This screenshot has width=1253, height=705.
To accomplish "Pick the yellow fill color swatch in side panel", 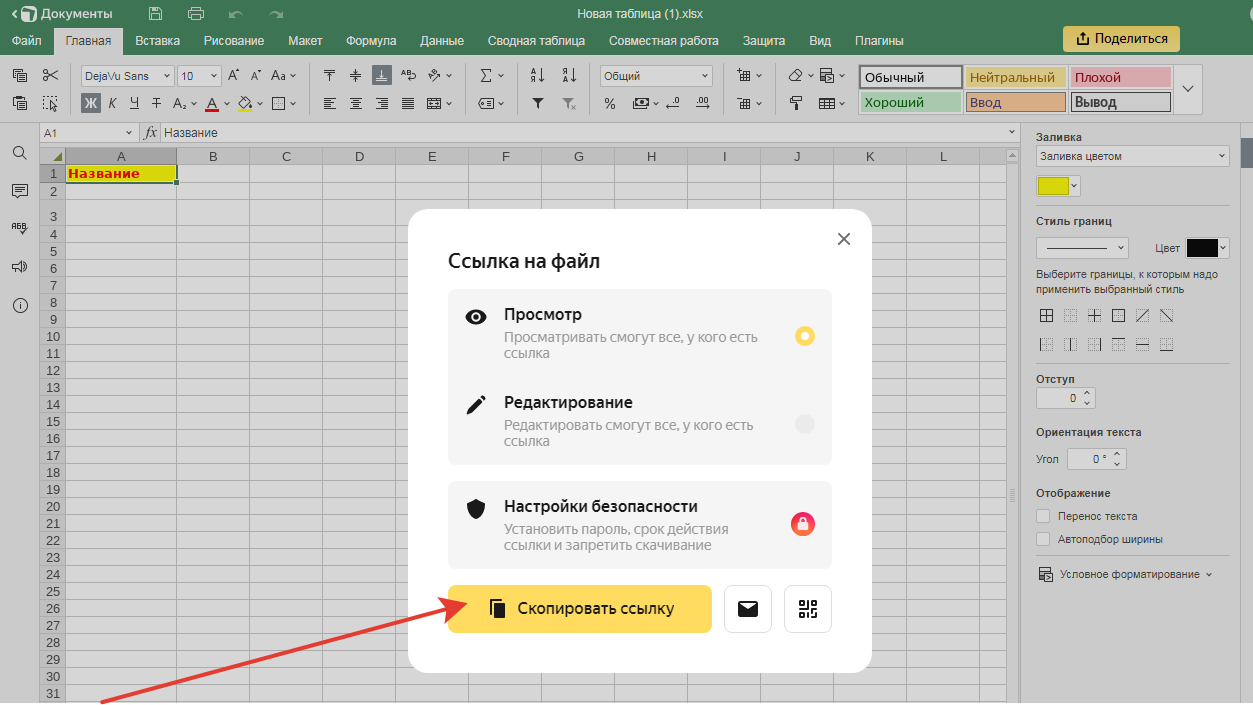I will 1053,186.
